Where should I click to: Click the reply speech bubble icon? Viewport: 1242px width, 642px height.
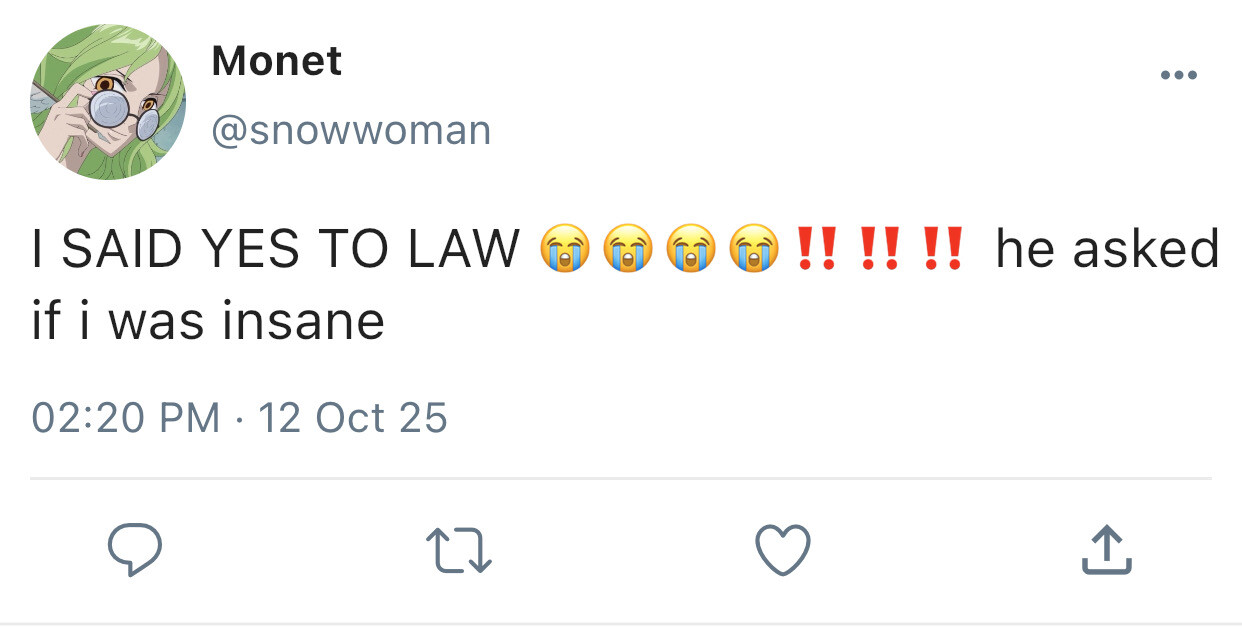point(135,551)
